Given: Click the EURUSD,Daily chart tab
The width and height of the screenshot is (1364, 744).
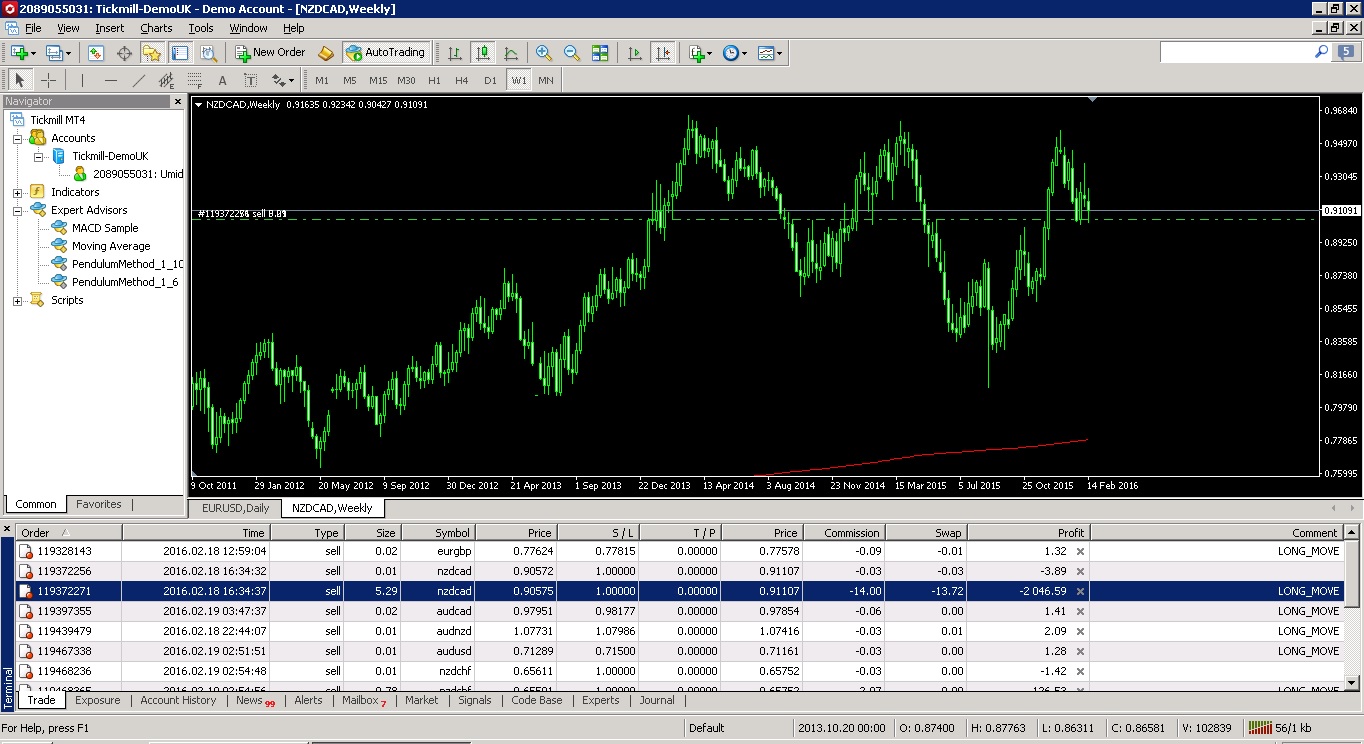Looking at the screenshot, I should click(x=236, y=508).
